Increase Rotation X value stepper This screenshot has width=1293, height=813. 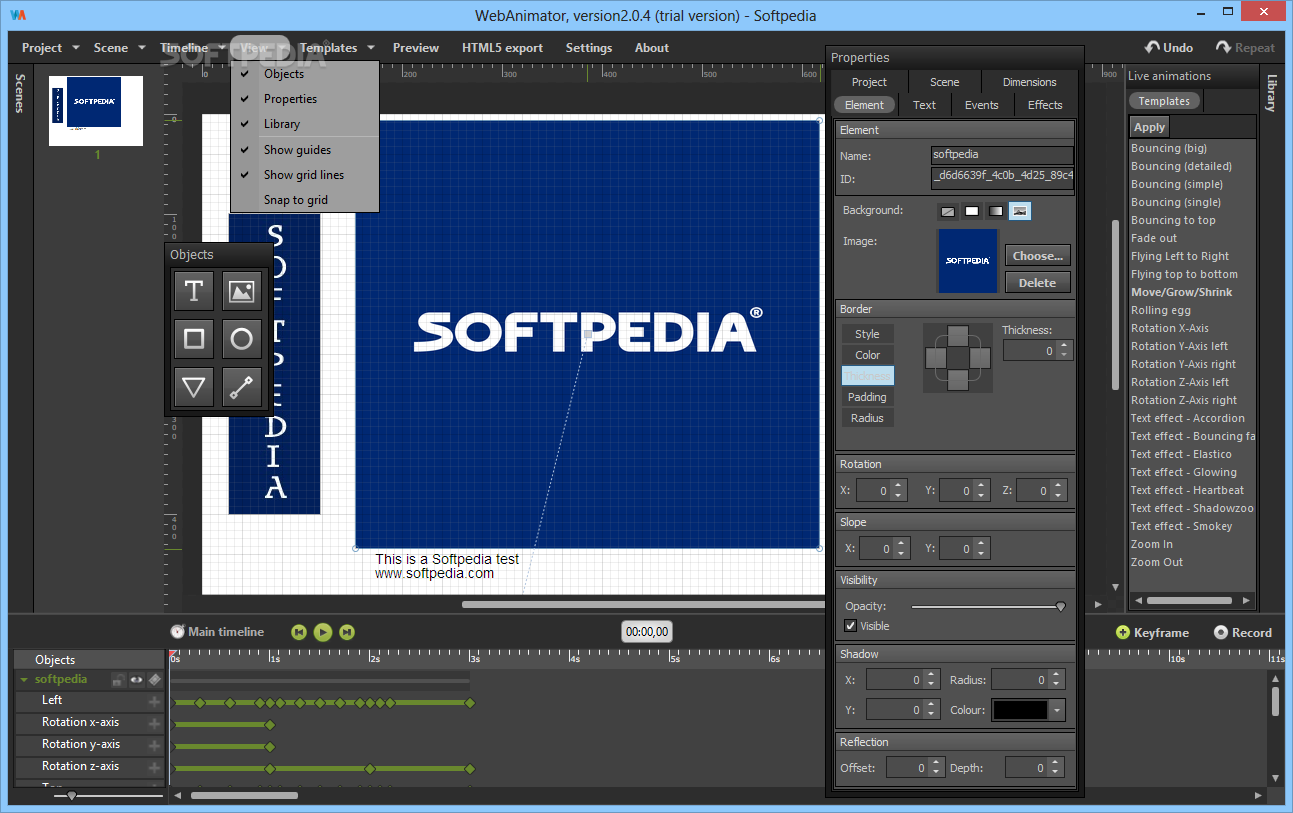pyautogui.click(x=898, y=486)
